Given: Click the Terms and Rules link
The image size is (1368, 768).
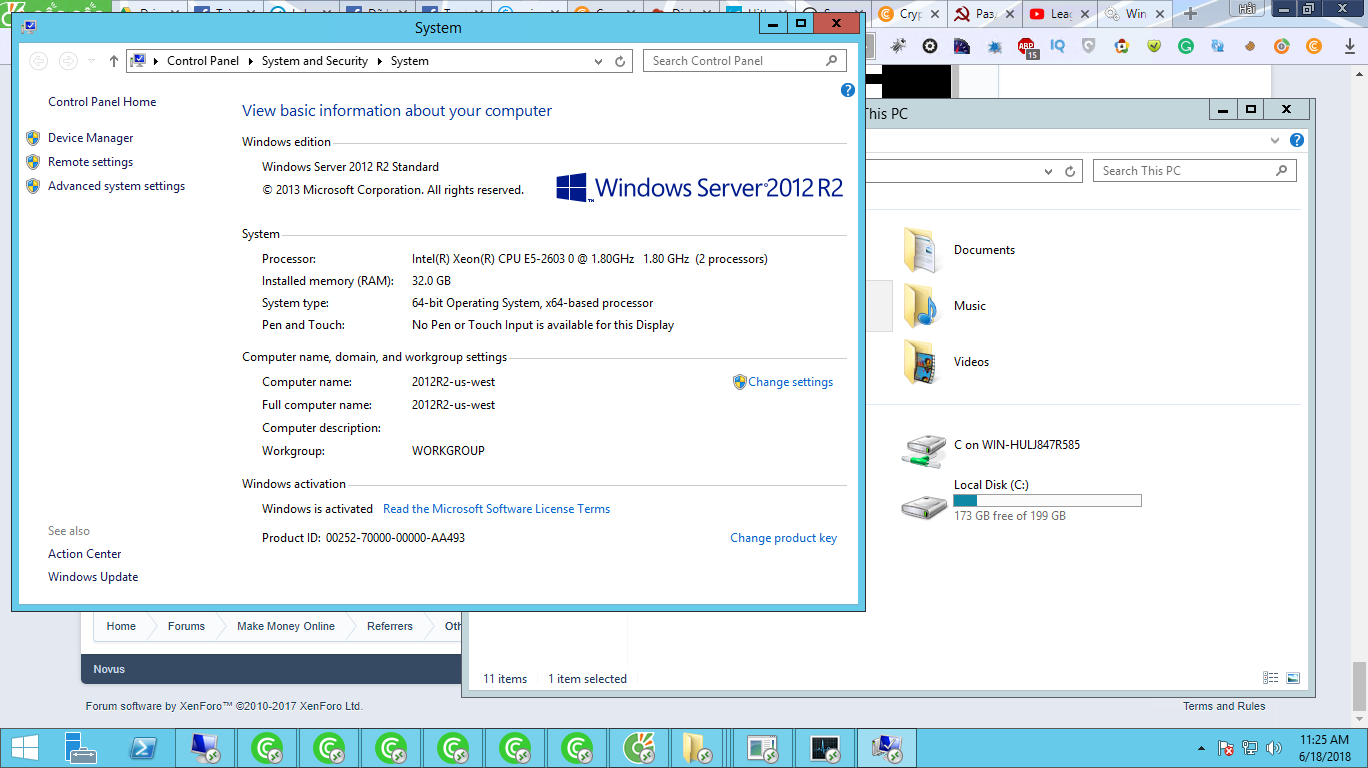Looking at the screenshot, I should [x=1224, y=706].
